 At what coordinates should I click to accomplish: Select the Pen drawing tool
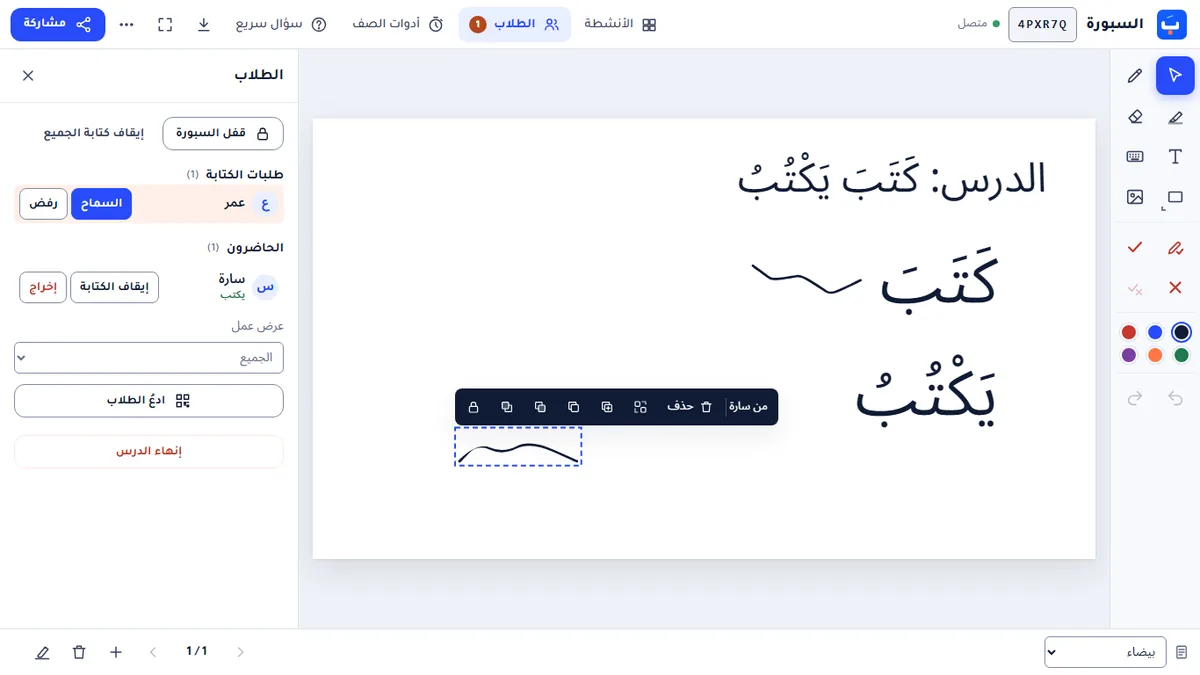1135,76
